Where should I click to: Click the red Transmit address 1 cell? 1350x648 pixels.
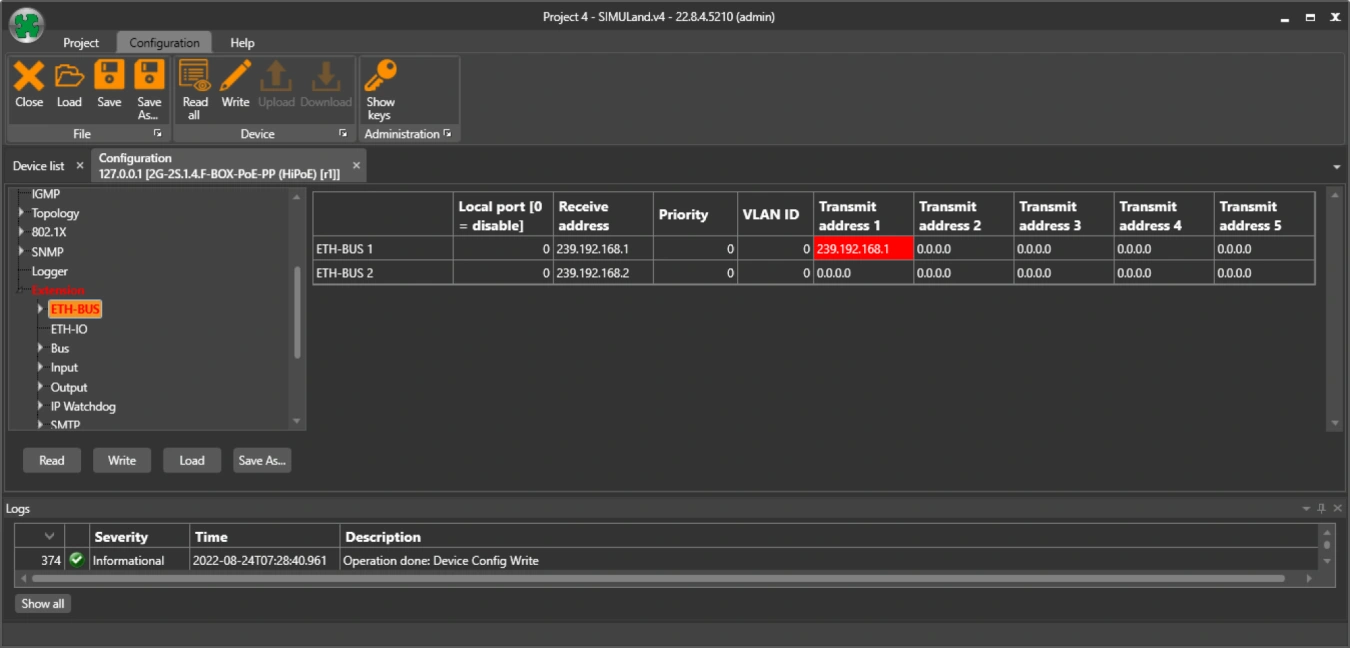[x=863, y=249]
